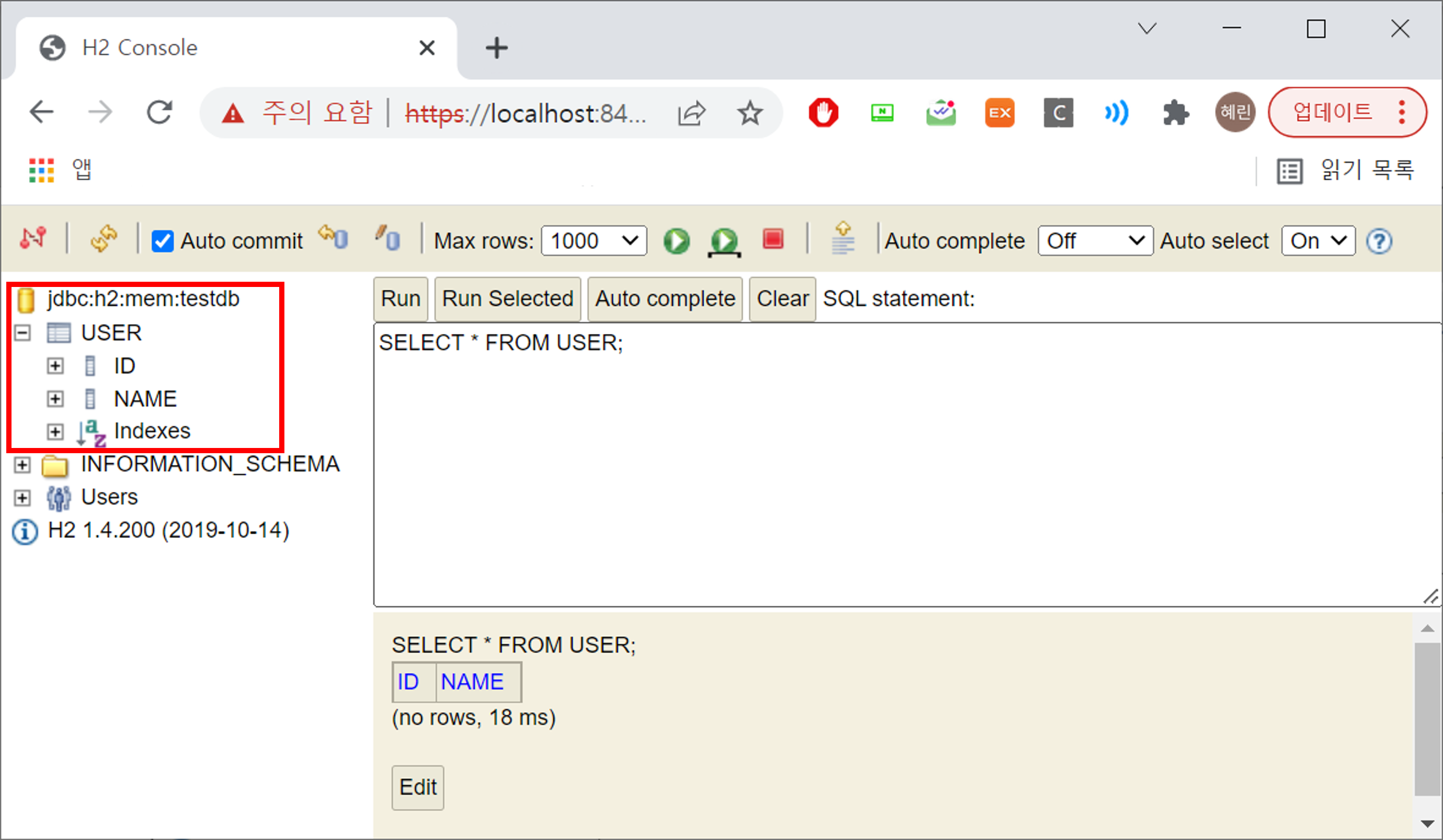1443x840 pixels.
Task: Collapse the USER table node
Action: [22, 332]
